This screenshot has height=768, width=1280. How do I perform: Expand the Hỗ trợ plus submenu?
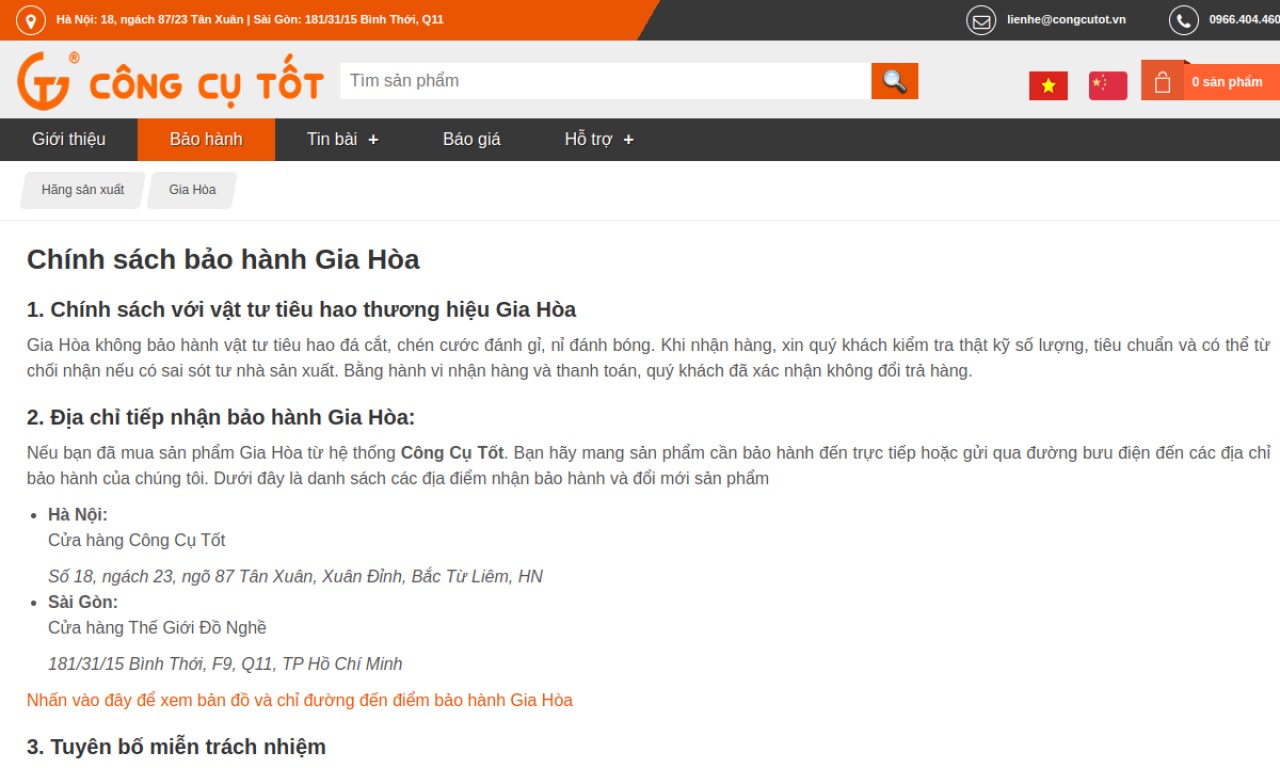click(x=628, y=140)
